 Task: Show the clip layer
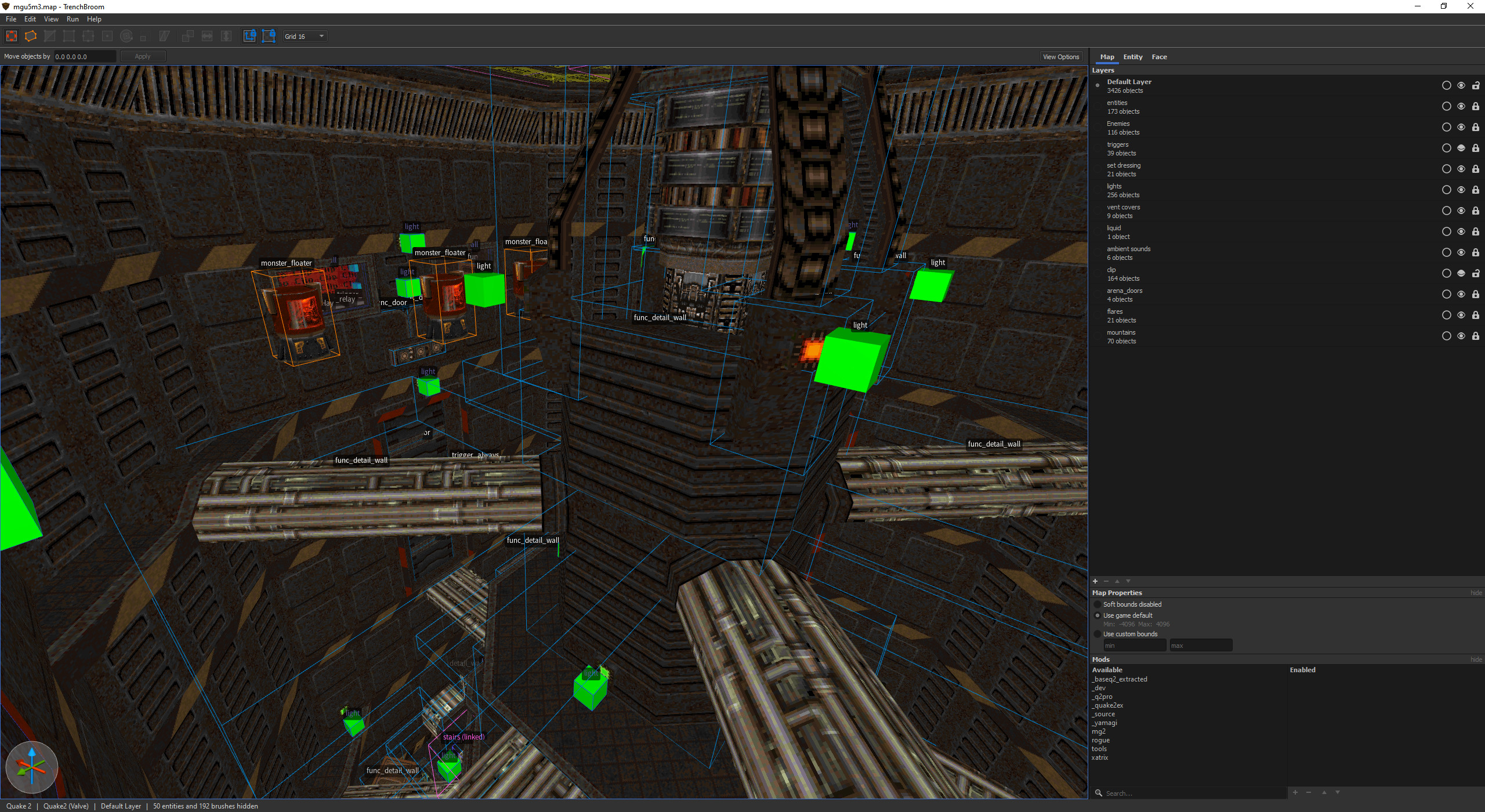click(x=1461, y=273)
